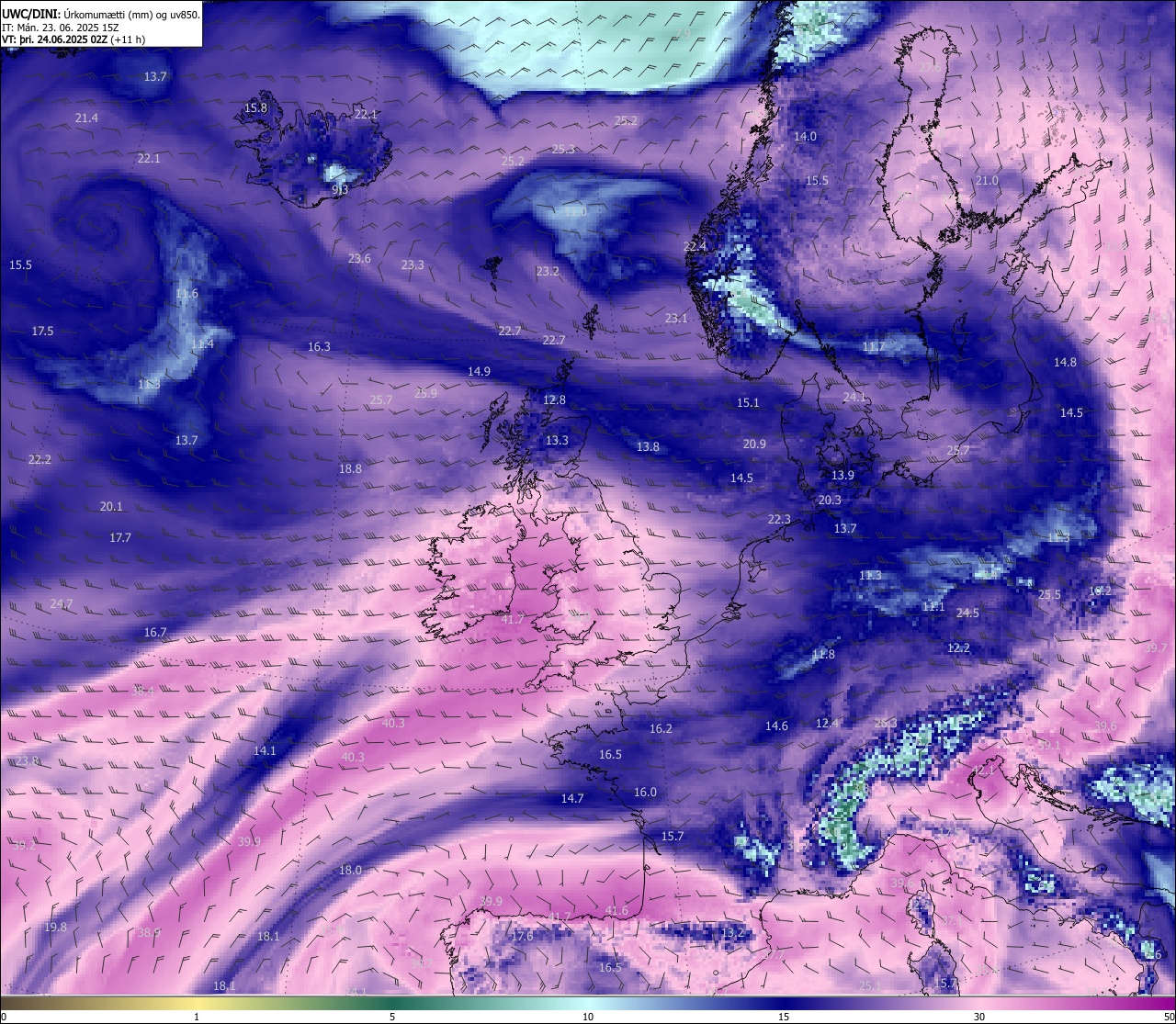
Task: Click the 23.8 value on the left edge
Action: pos(28,761)
